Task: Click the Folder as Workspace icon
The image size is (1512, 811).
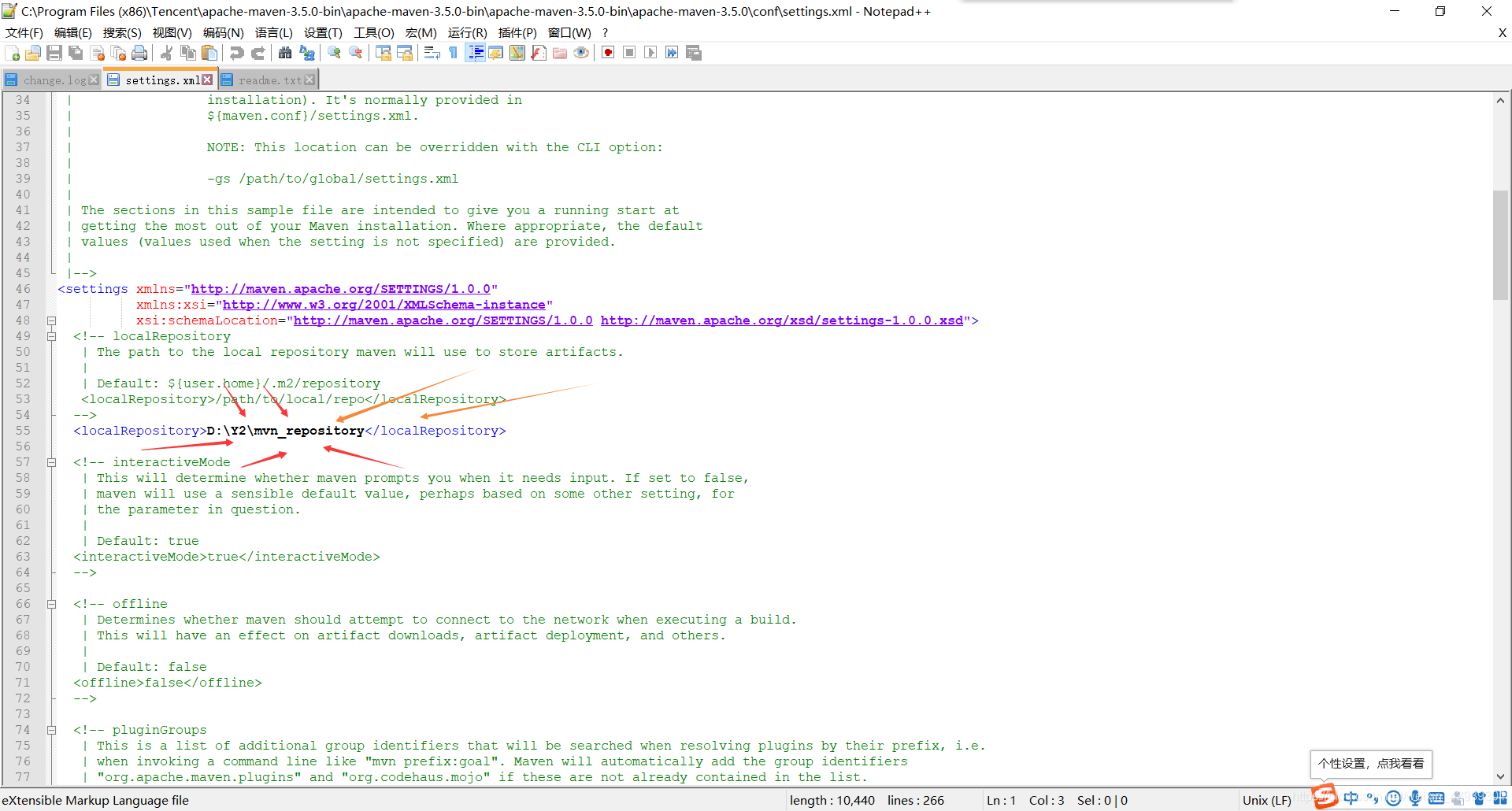Action: 560,53
